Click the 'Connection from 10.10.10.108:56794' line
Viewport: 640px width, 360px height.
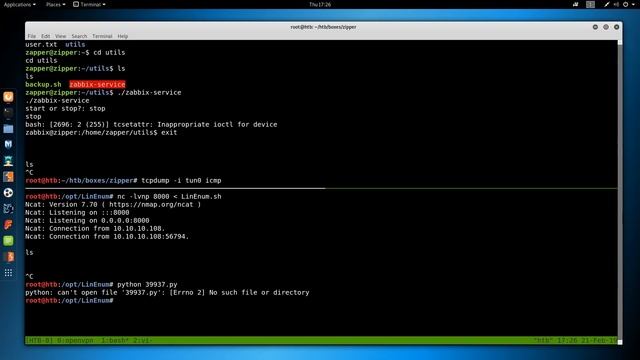(x=107, y=237)
